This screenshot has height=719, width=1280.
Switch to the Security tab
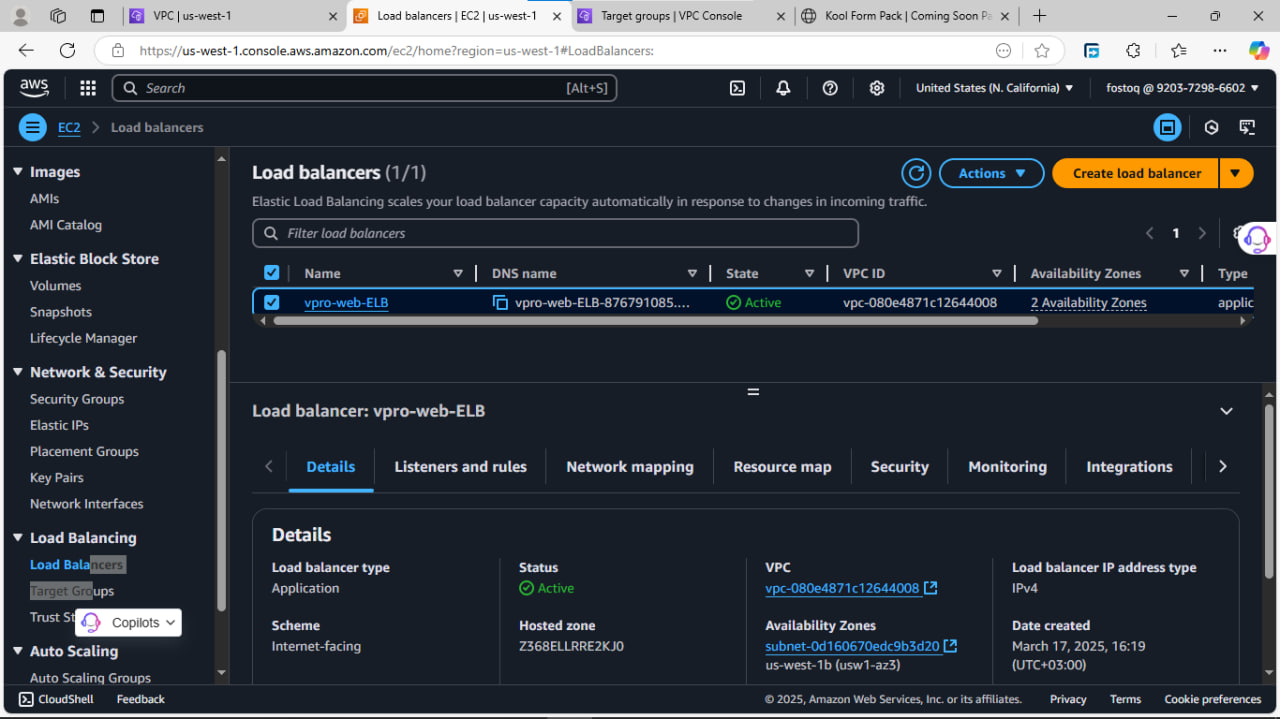pos(899,467)
